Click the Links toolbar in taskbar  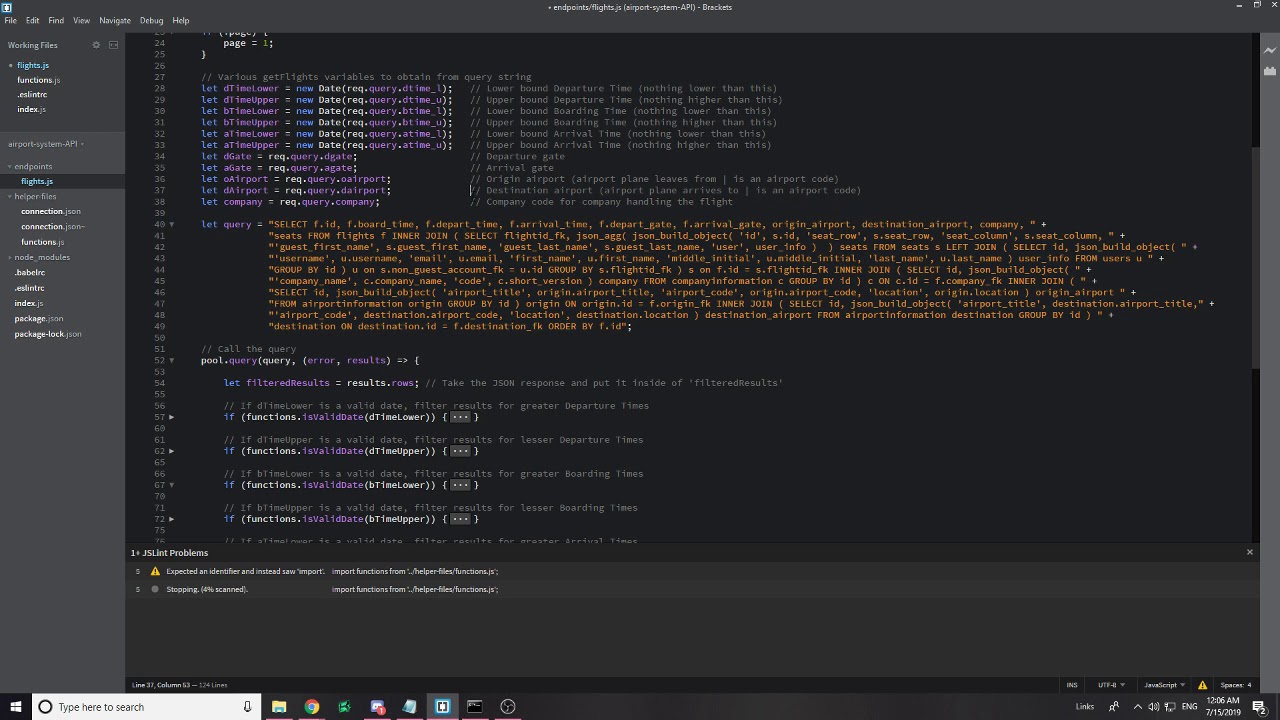1085,707
